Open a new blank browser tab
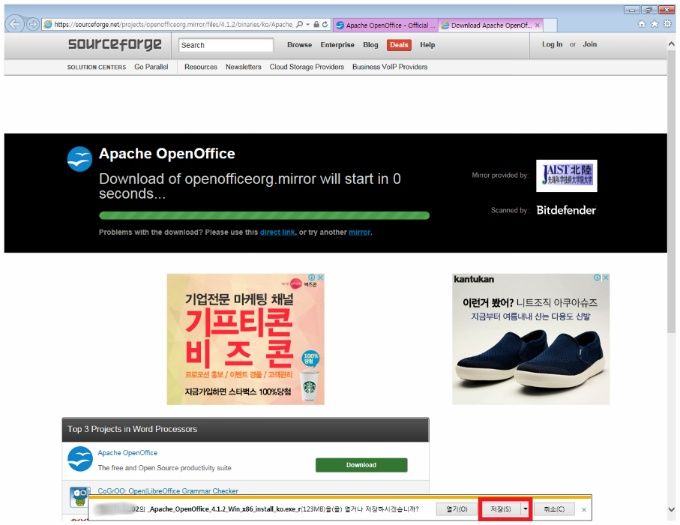This screenshot has width=680, height=525. (x=550, y=26)
